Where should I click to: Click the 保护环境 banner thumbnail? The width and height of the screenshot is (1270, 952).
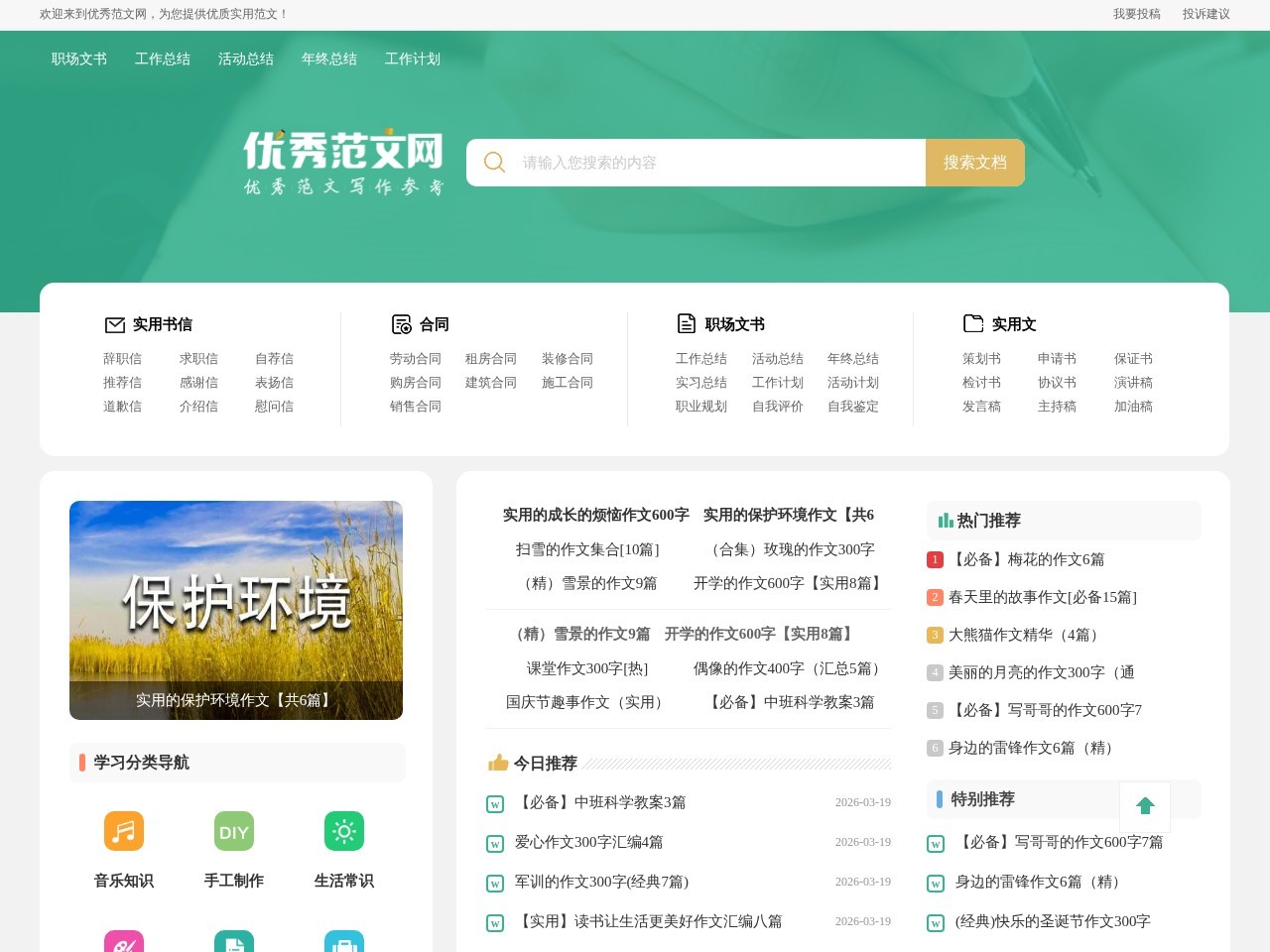[x=236, y=610]
